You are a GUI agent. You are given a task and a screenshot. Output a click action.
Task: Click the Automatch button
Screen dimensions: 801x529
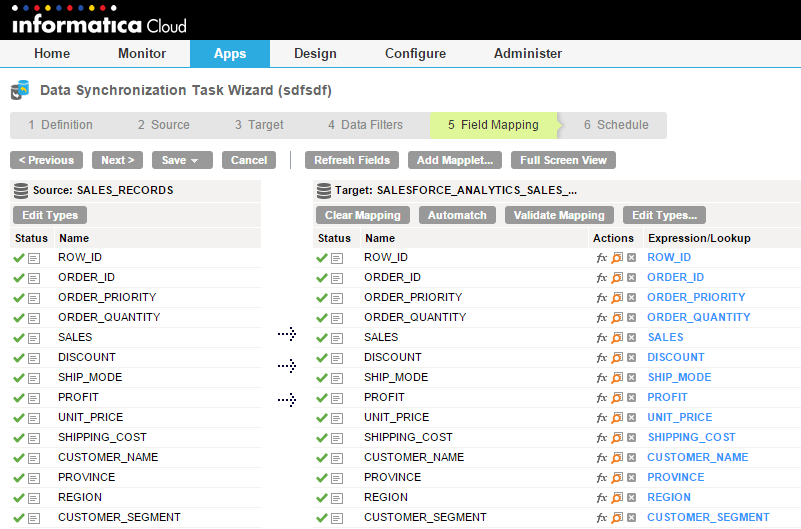click(457, 215)
